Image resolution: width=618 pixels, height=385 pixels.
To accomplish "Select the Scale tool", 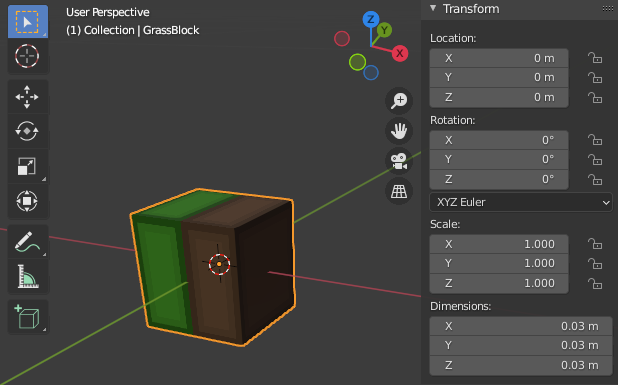I will [28, 166].
